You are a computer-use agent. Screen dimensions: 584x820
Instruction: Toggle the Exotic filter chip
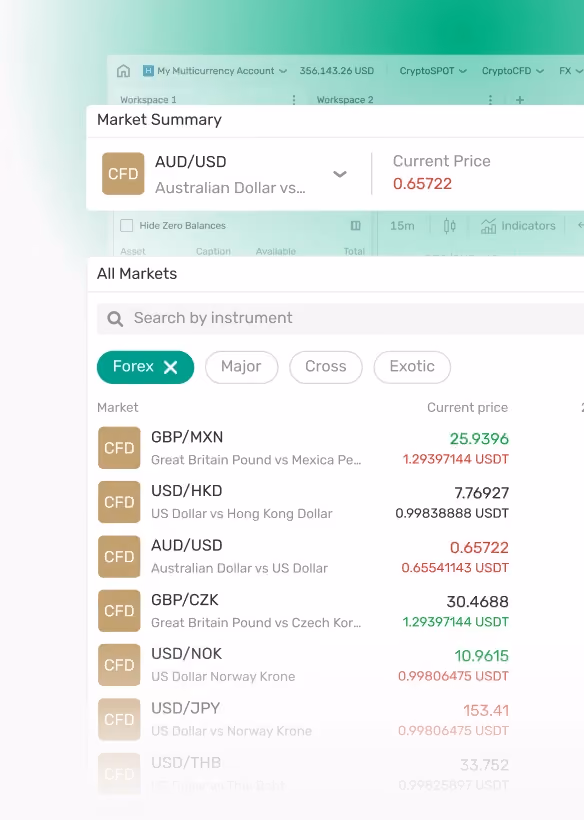(412, 367)
